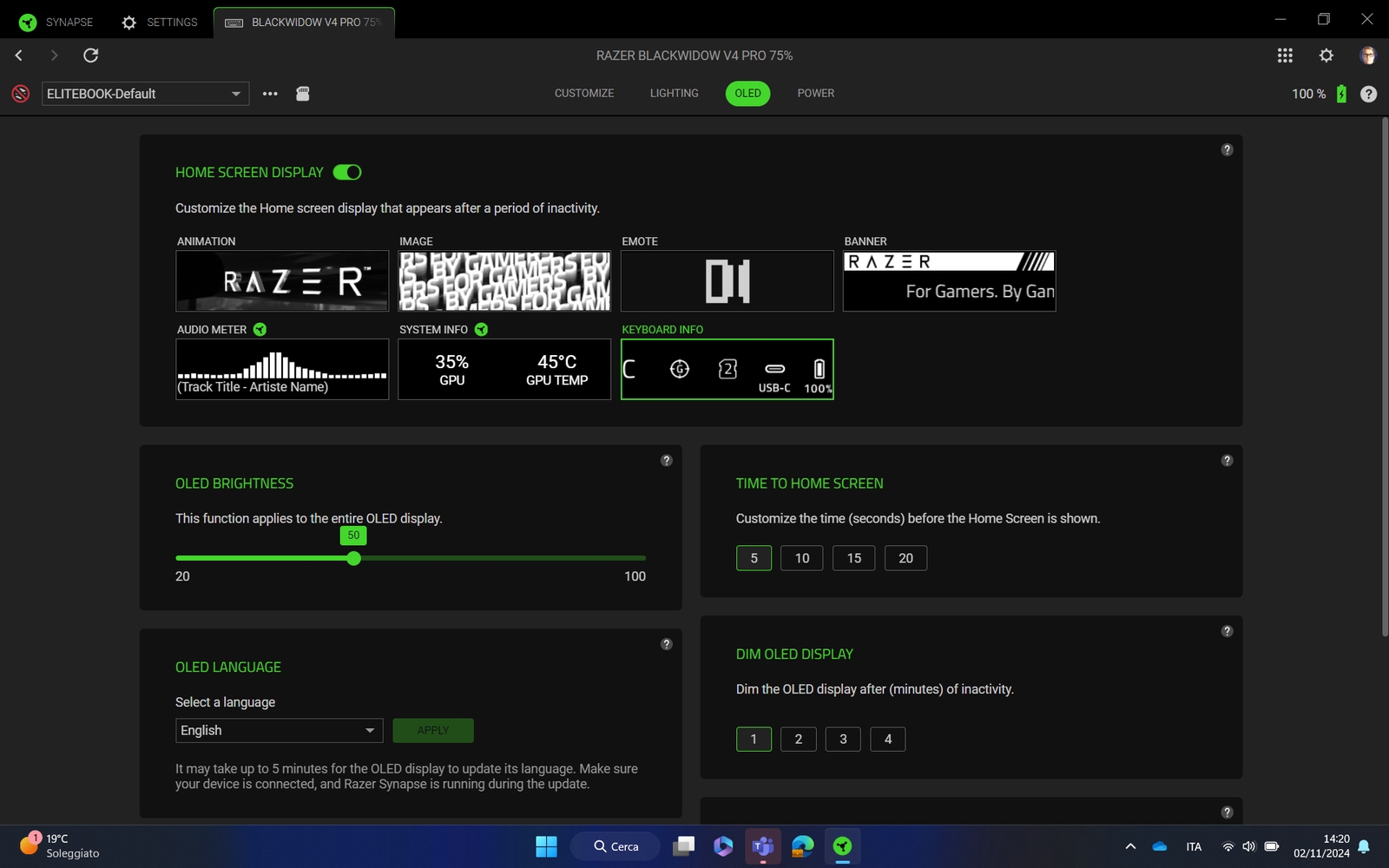Click the Razer Synapse taskbar icon
This screenshot has width=1389, height=868.
(842, 846)
